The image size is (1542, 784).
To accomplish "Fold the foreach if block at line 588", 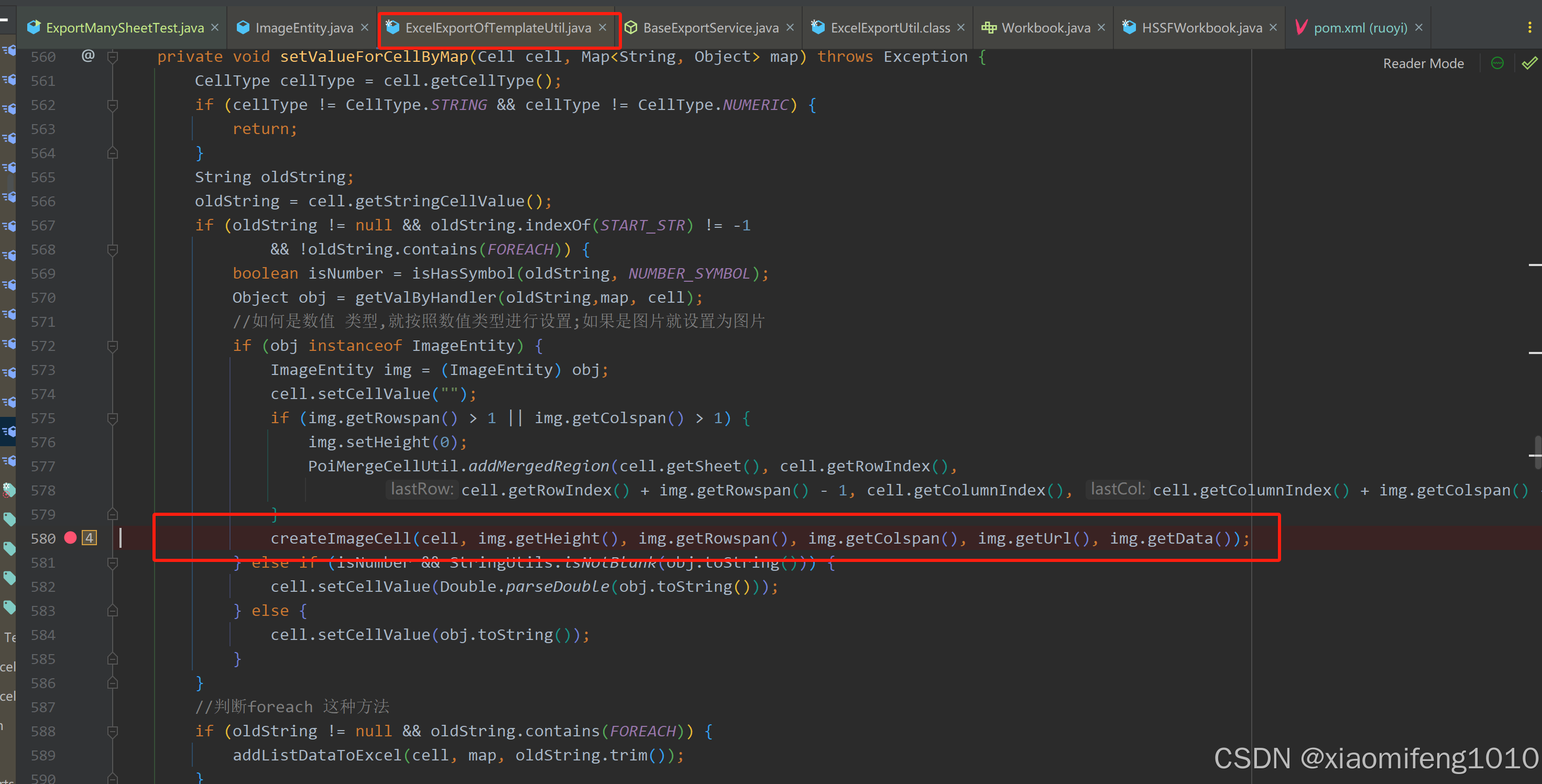I will click(x=113, y=731).
